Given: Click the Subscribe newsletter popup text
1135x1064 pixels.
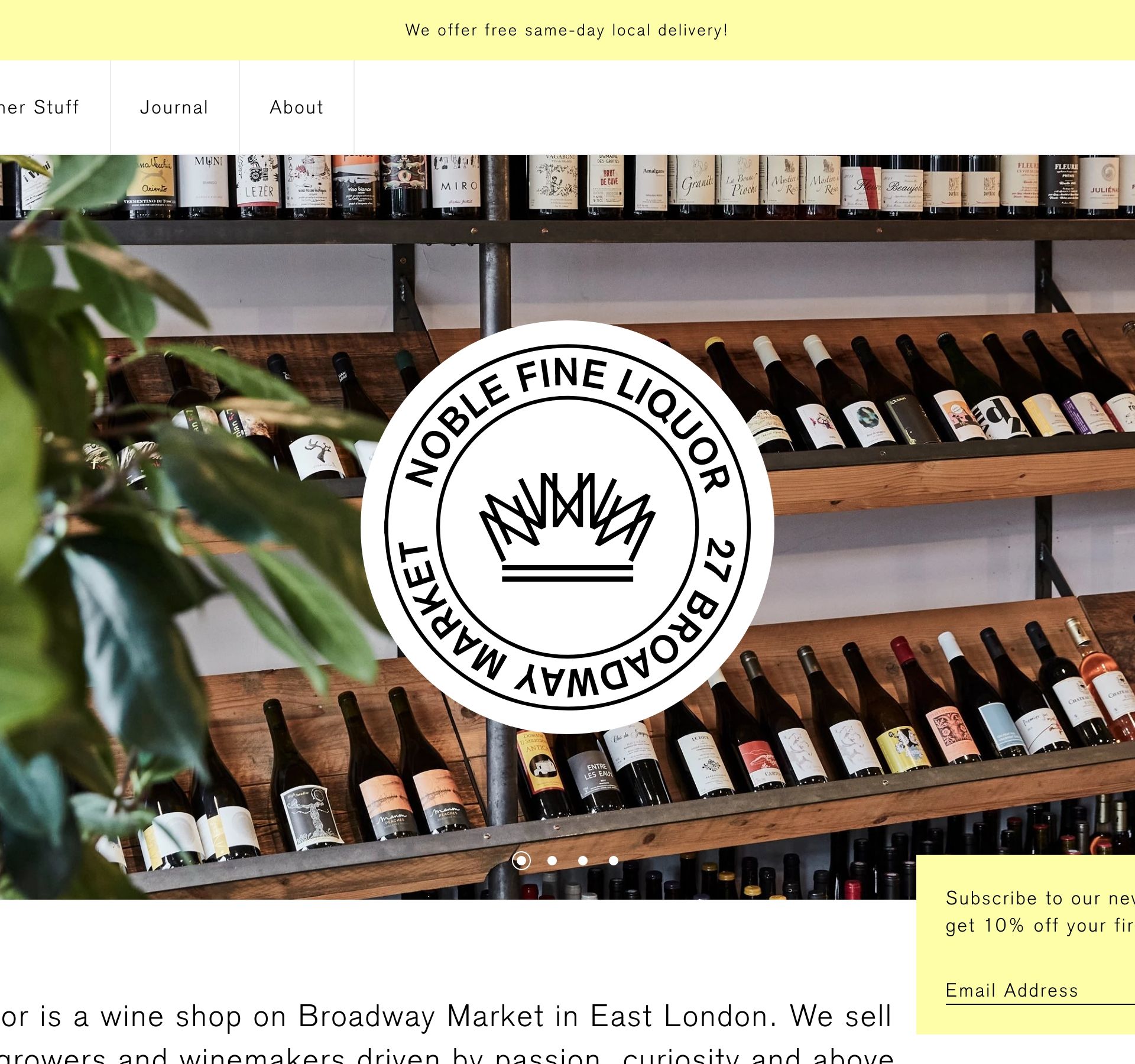Looking at the screenshot, I should coord(1040,911).
